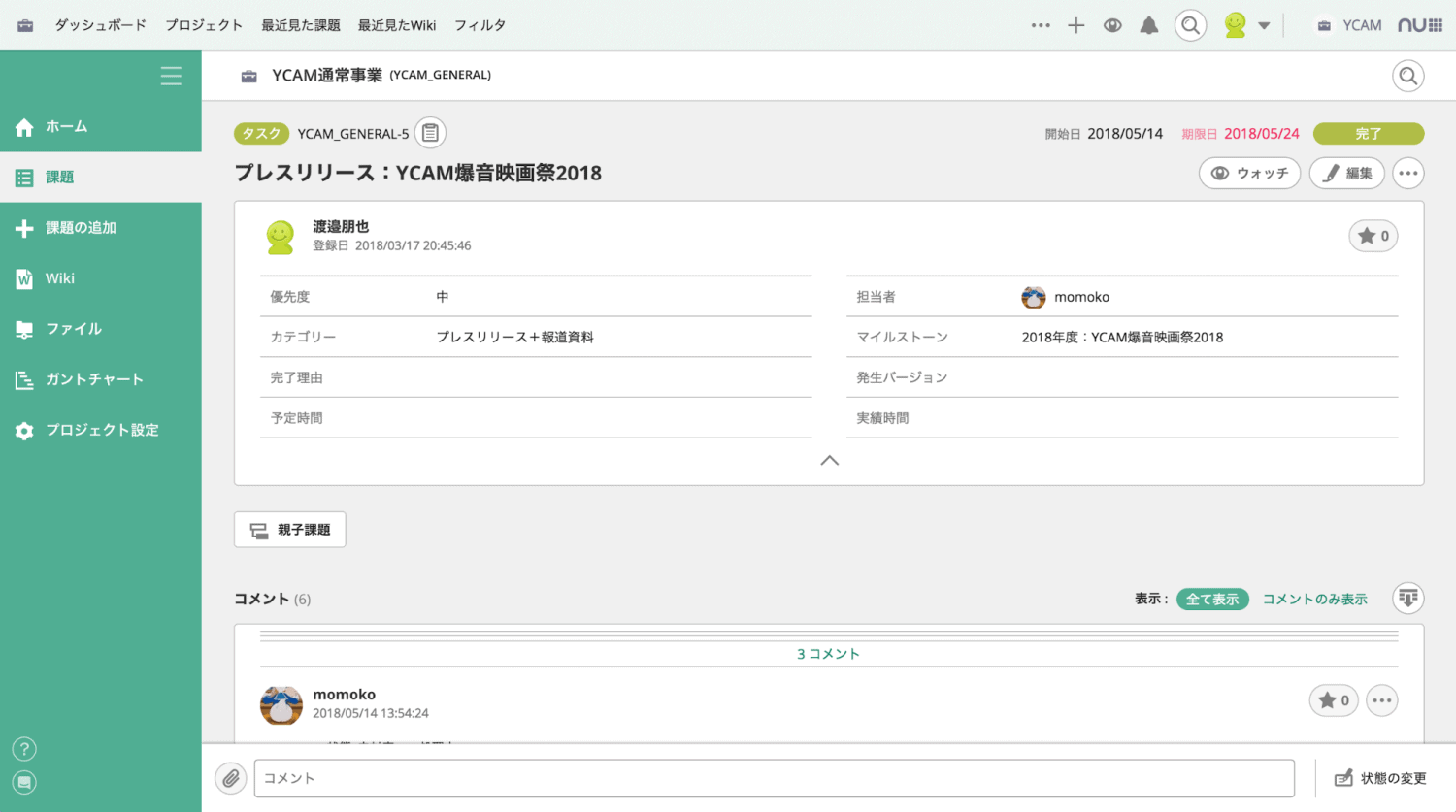
Task: Open the notifications bell
Action: (1149, 25)
